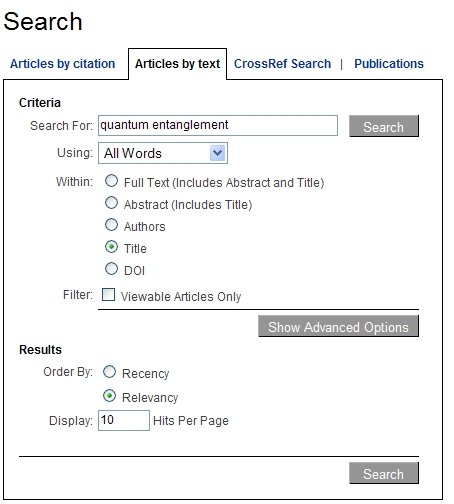Click the Hits Per Page display field

click(x=124, y=420)
